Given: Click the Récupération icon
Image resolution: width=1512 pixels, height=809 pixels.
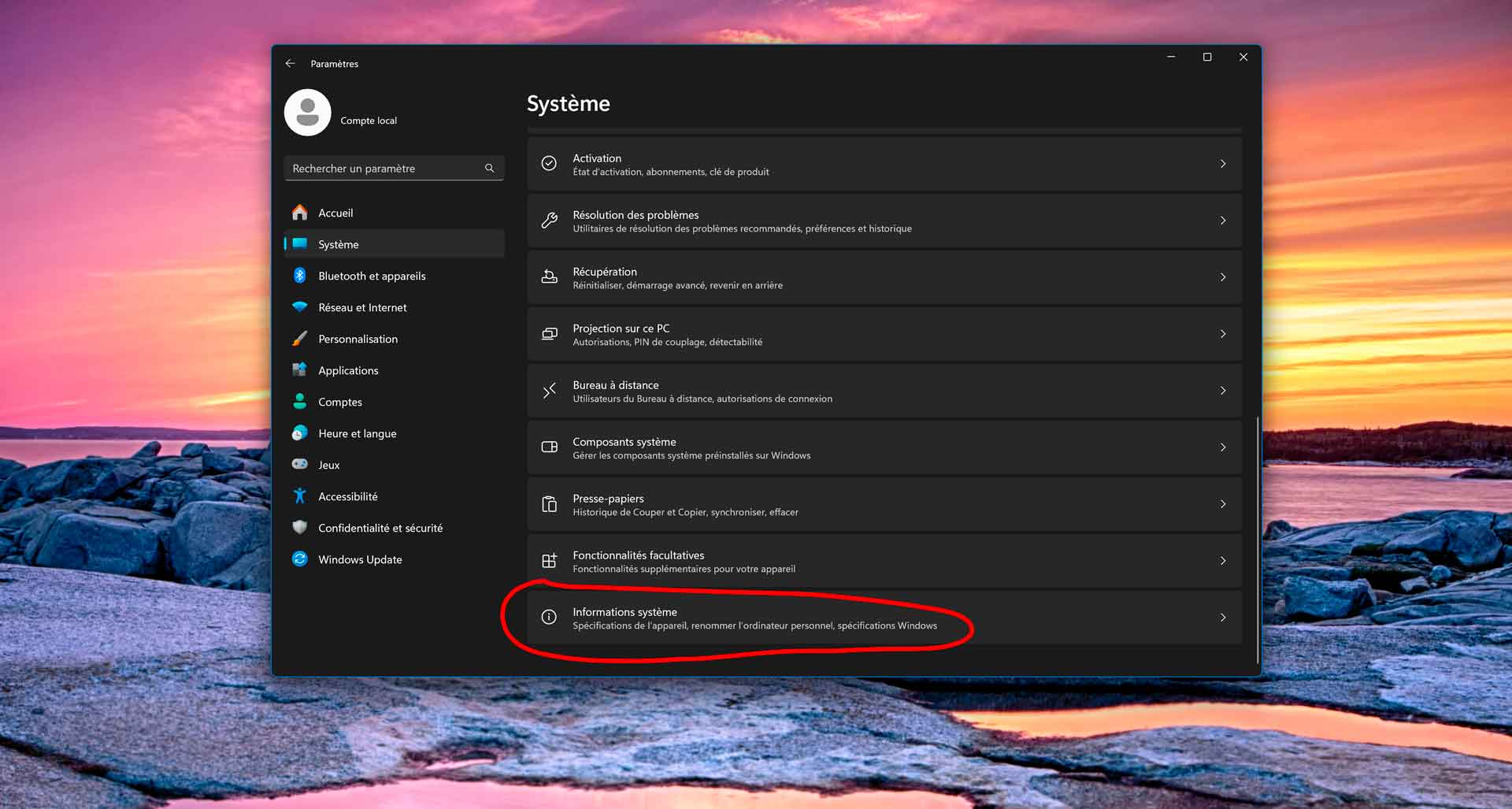Looking at the screenshot, I should click(549, 277).
